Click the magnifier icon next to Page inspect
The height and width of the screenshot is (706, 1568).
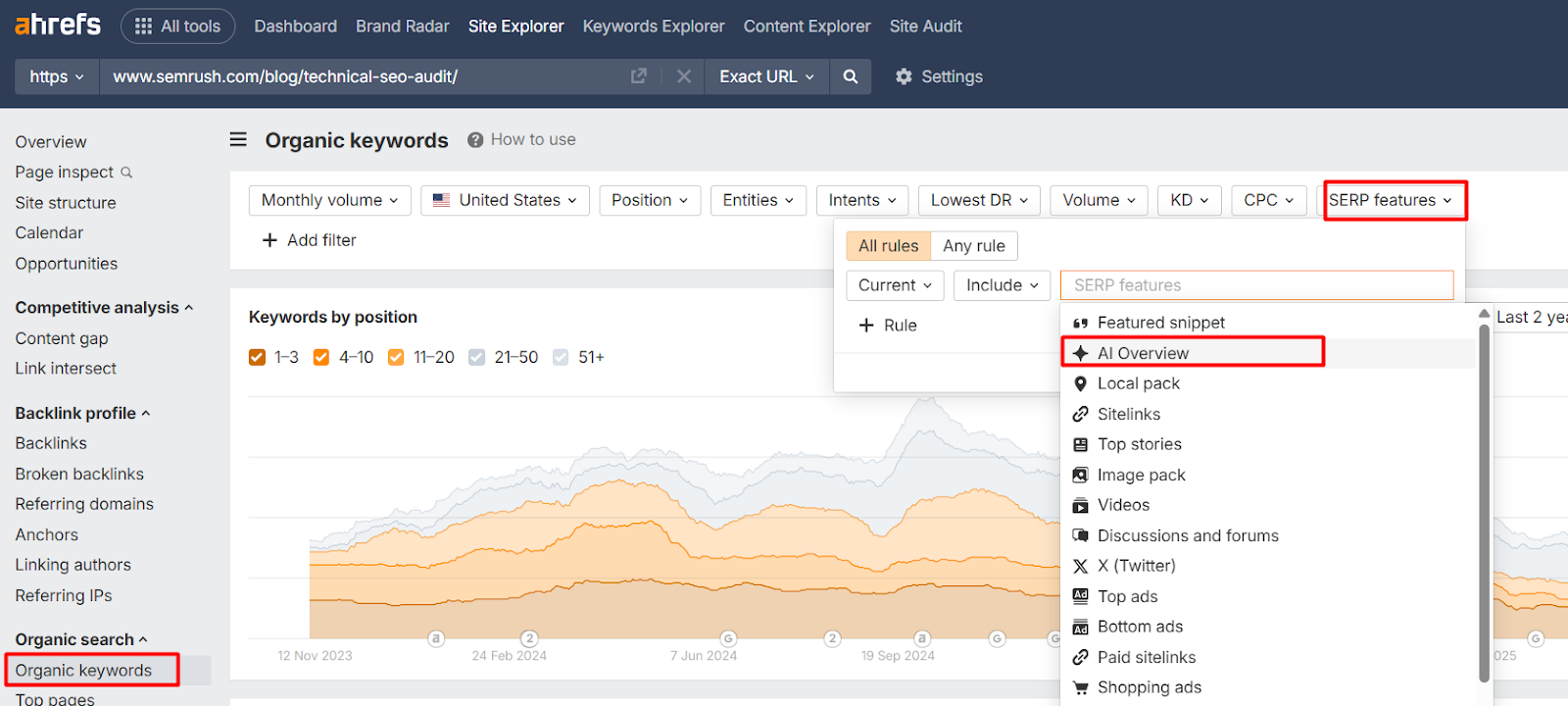click(126, 173)
